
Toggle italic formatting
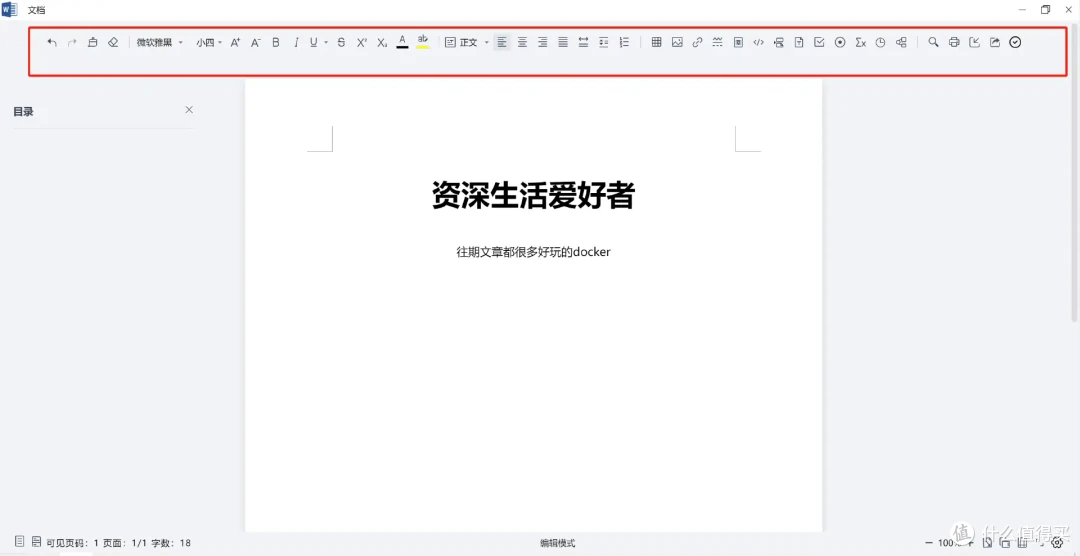(296, 43)
